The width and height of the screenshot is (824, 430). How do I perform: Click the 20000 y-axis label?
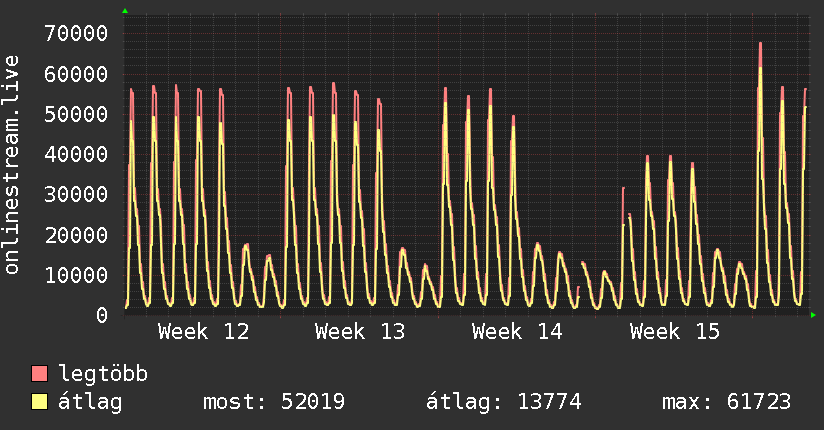[x=76, y=235]
